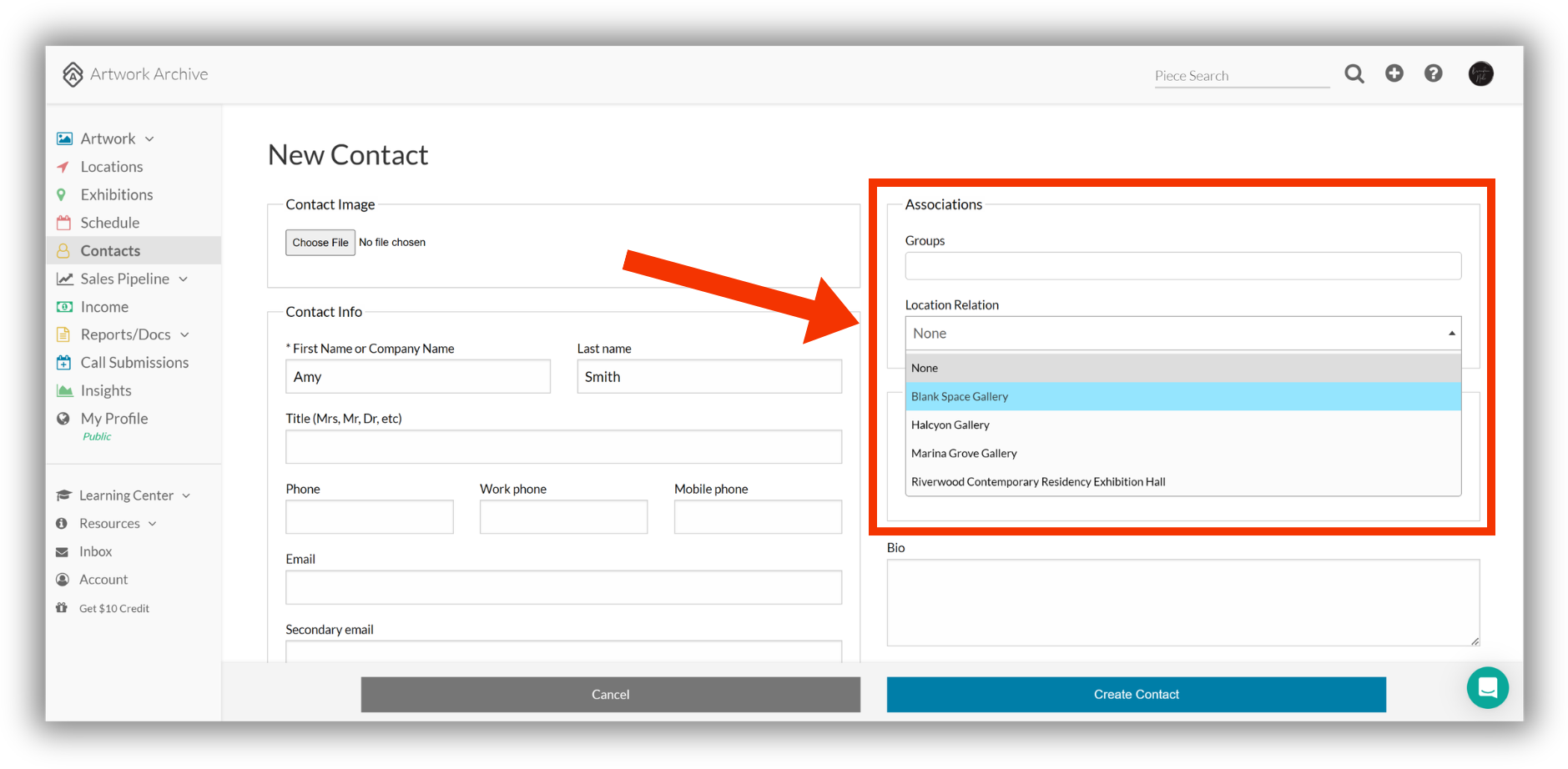Click the Email input field
This screenshot has height=769, width=1568.
coord(563,587)
